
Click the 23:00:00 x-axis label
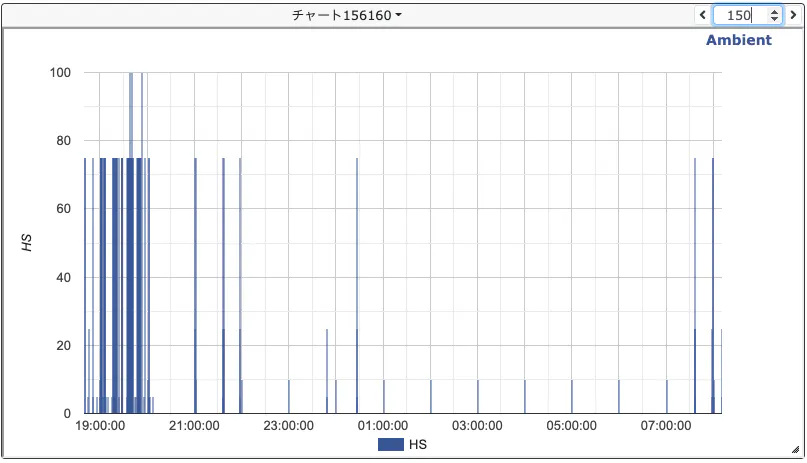(x=289, y=426)
